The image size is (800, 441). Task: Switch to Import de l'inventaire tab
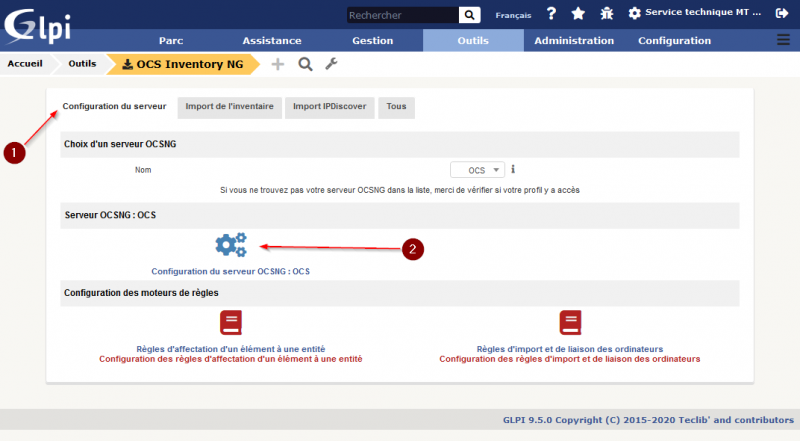click(229, 106)
